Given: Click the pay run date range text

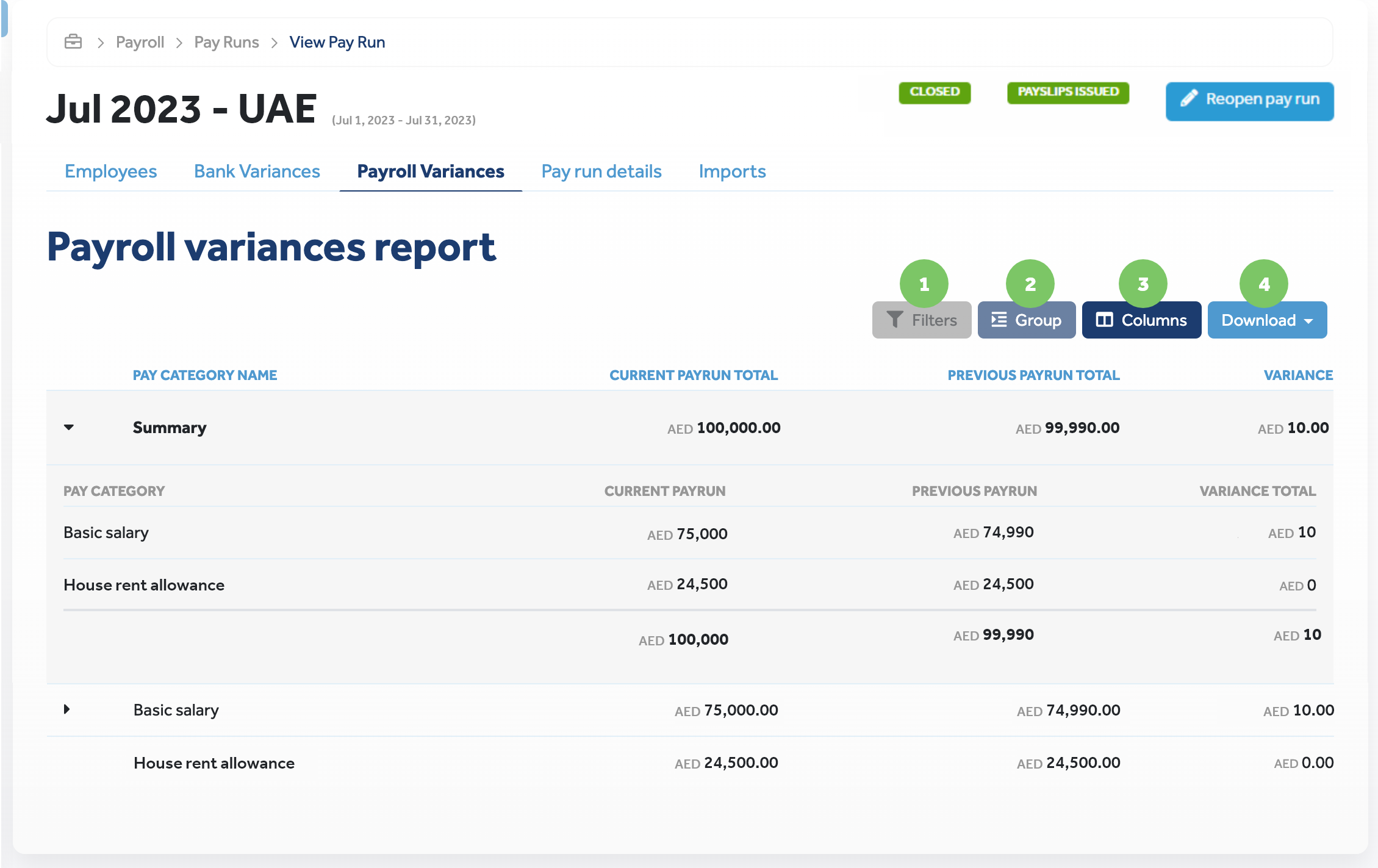Looking at the screenshot, I should click(x=404, y=120).
